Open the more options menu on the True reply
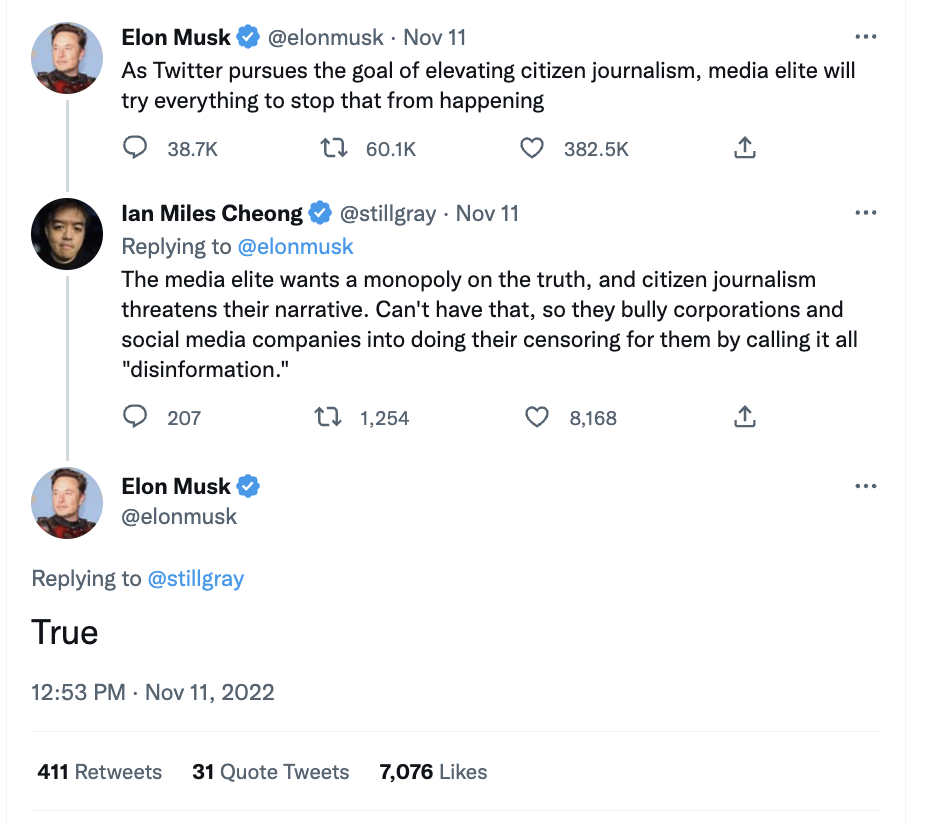Viewport: 932px width, 824px height. [866, 485]
